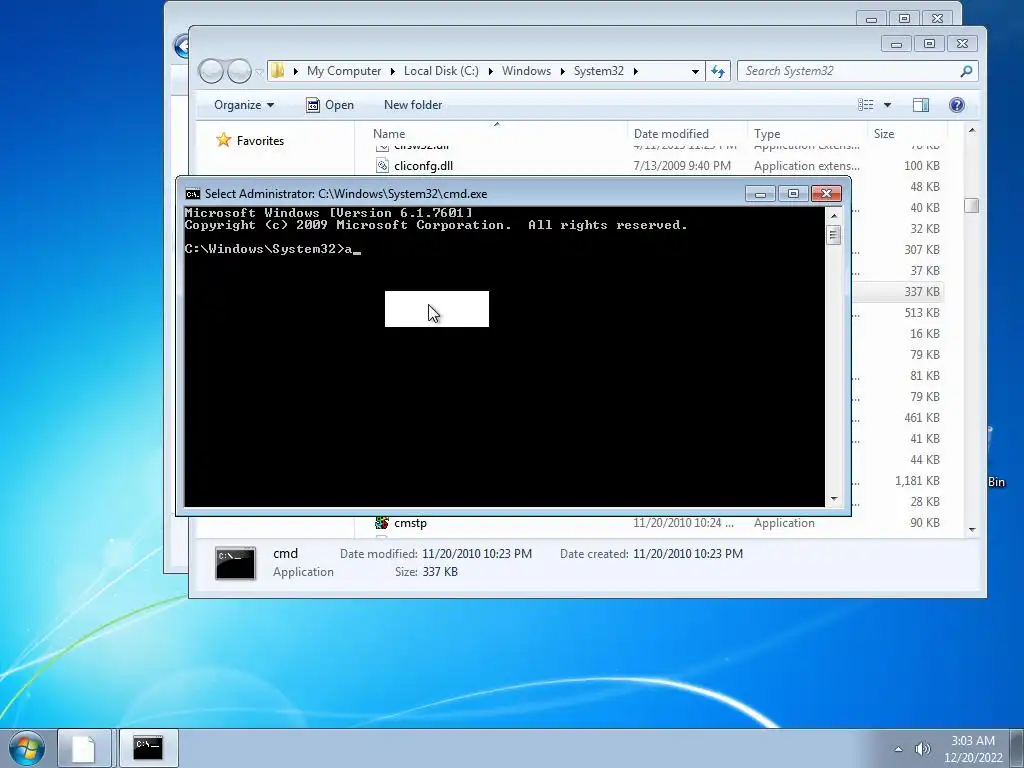
Task: Select the cmstp file row
Action: tap(656, 522)
